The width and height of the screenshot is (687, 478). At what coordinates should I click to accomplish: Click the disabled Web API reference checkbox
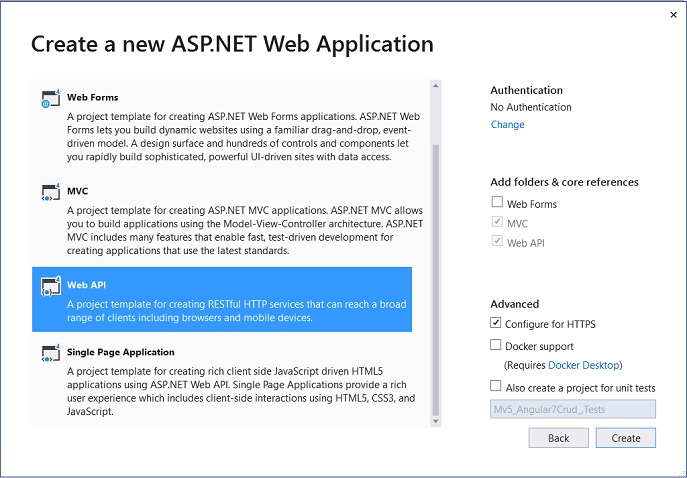(497, 241)
